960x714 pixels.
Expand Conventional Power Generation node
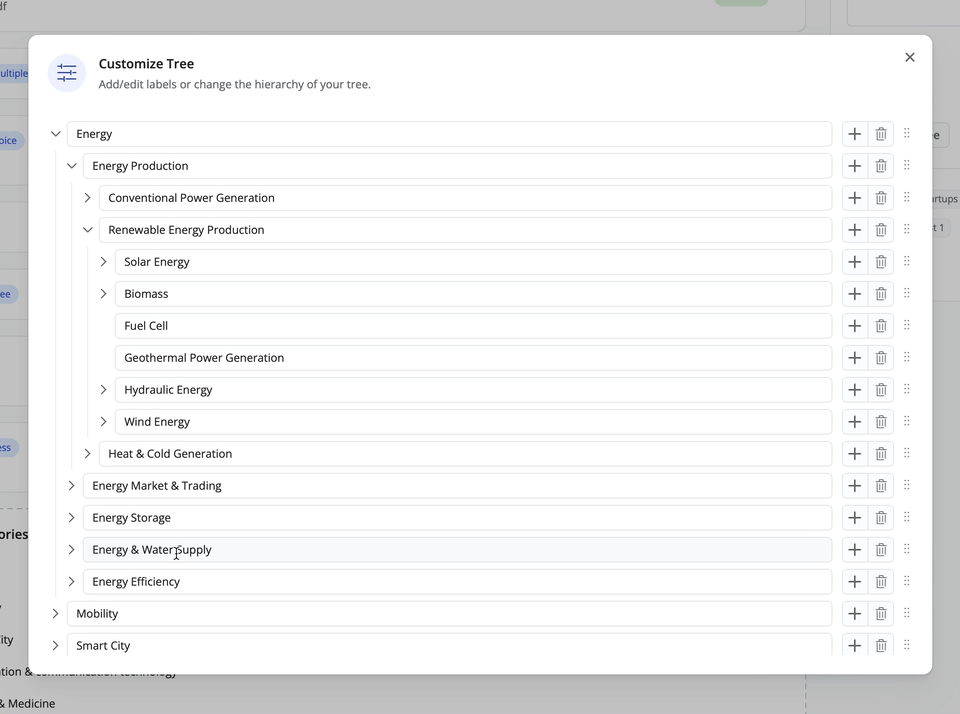[x=88, y=198]
